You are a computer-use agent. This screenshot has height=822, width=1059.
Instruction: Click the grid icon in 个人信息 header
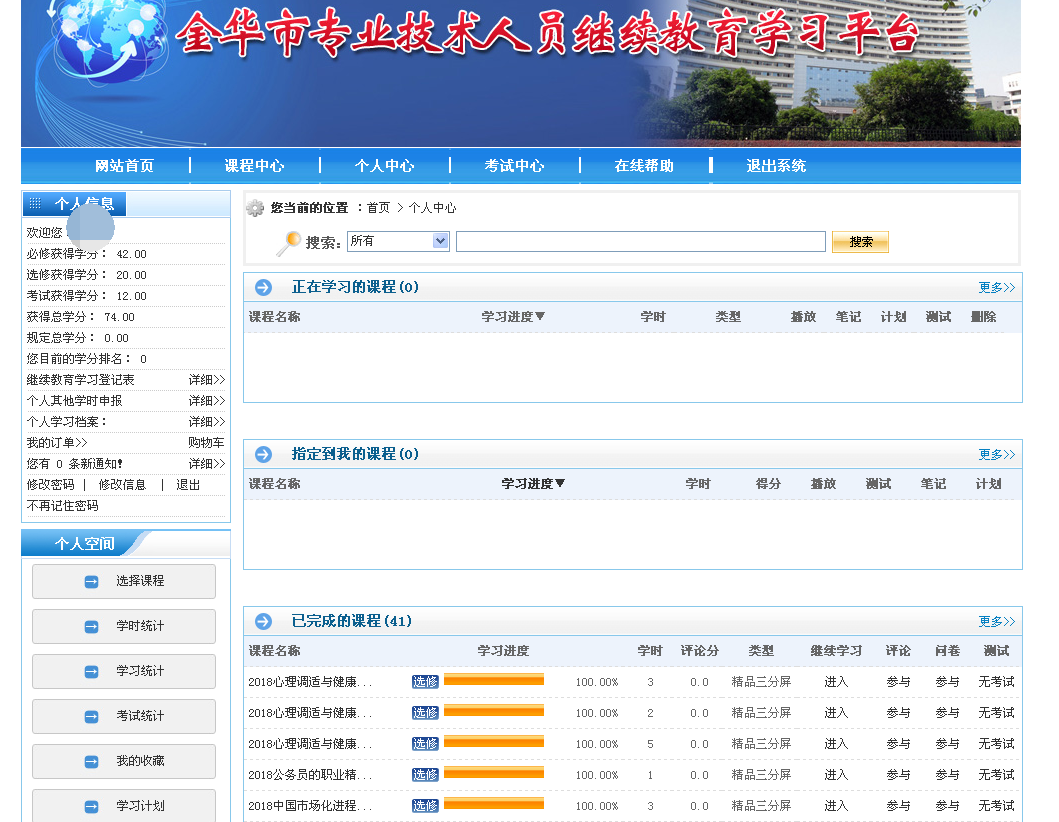click(35, 204)
